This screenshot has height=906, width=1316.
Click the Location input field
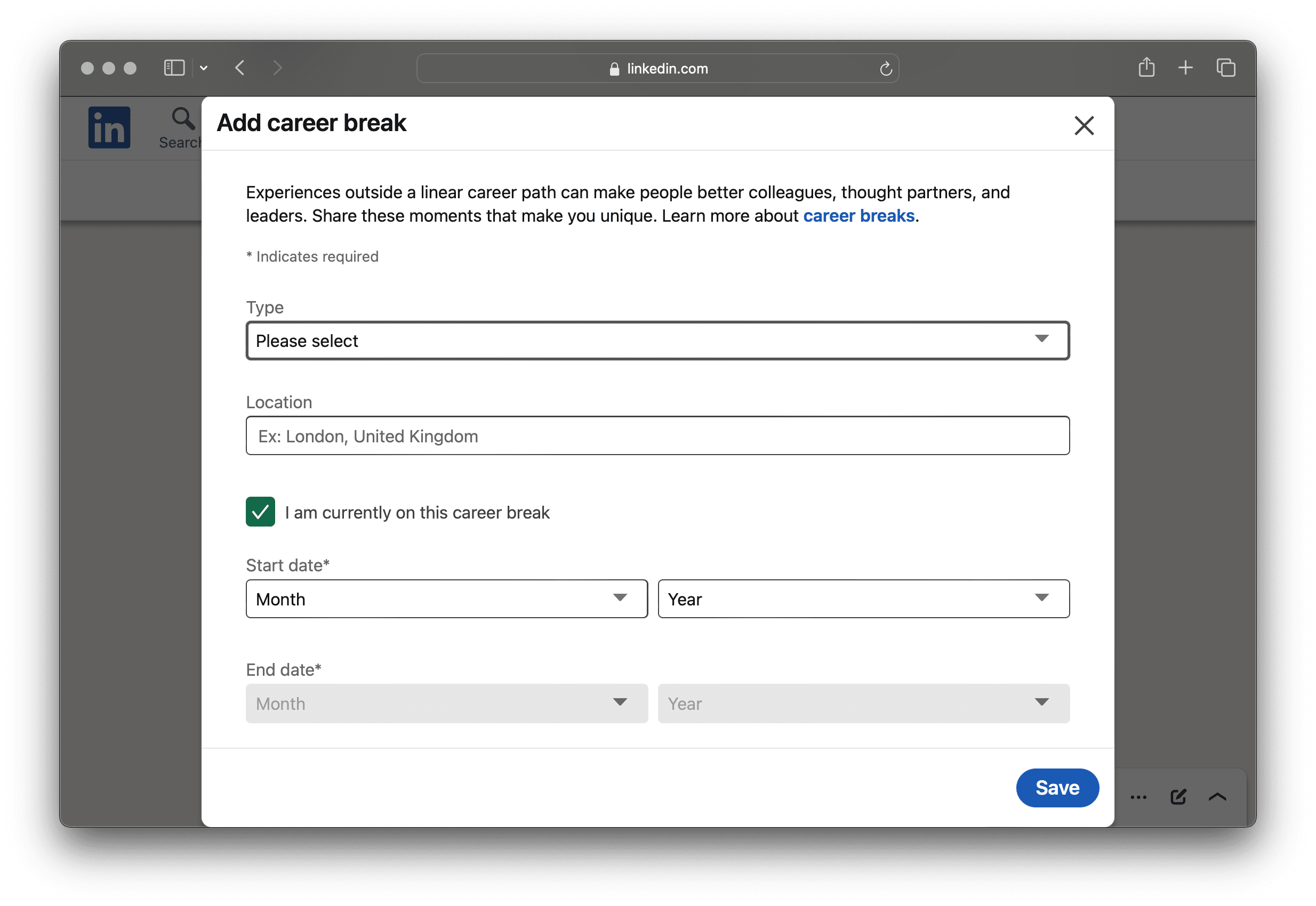pyautogui.click(x=656, y=435)
